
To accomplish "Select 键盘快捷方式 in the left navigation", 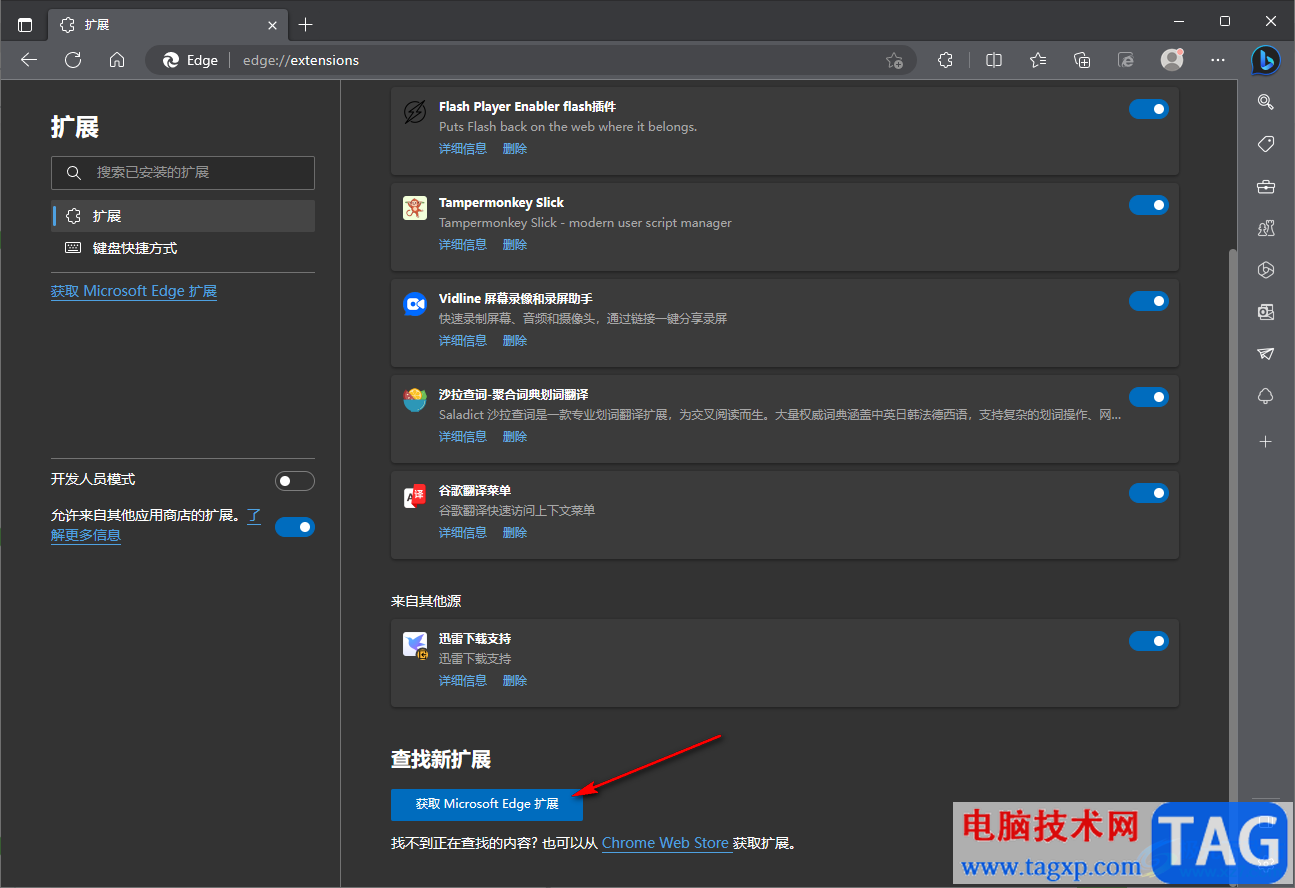I will (x=183, y=248).
